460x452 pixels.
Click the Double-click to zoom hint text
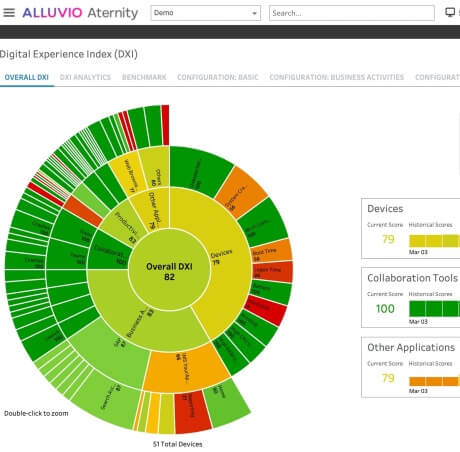click(36, 413)
